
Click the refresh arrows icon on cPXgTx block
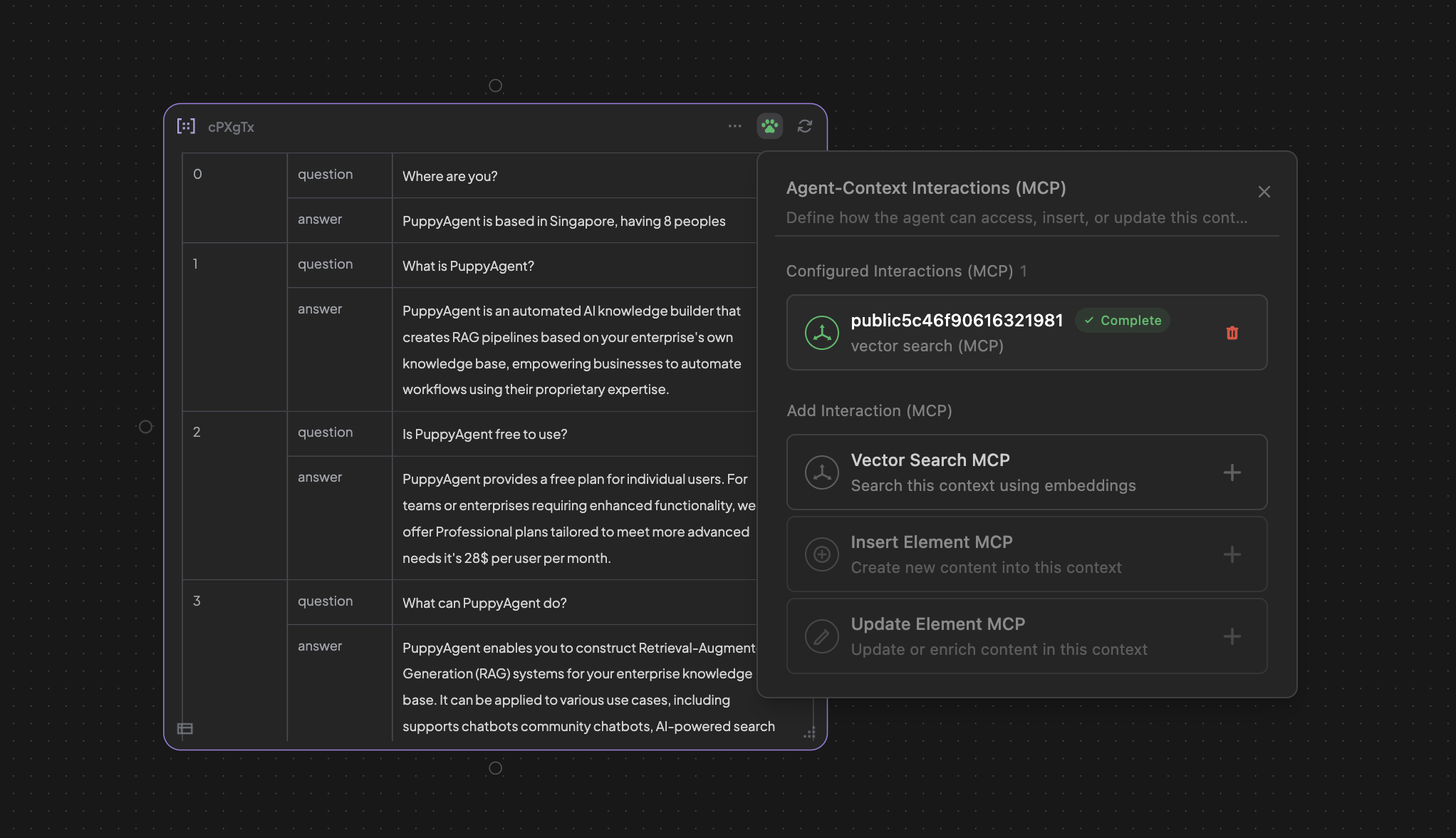coord(805,126)
